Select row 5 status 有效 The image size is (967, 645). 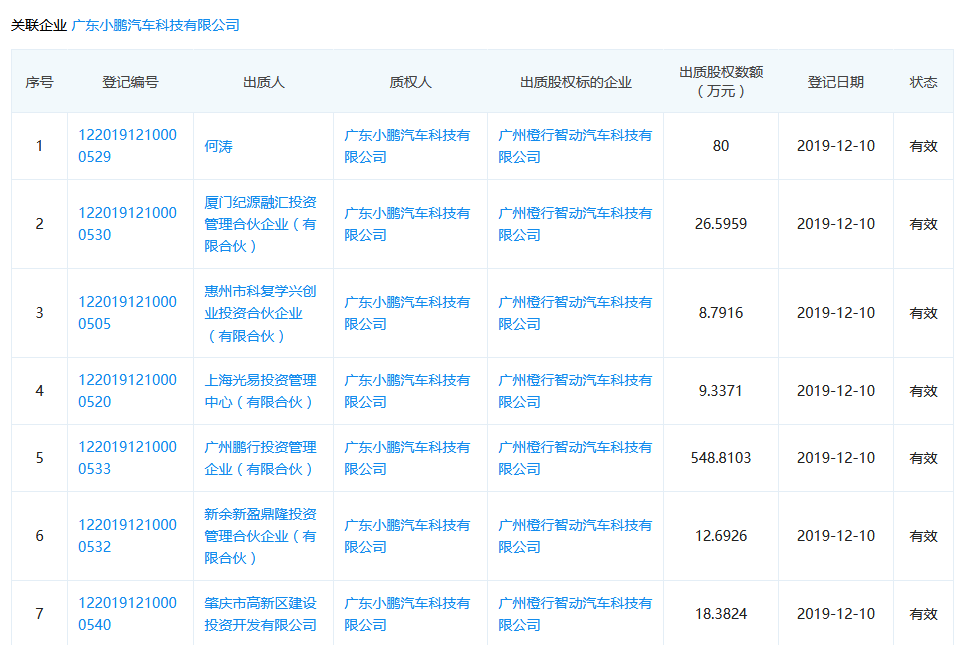pos(923,458)
